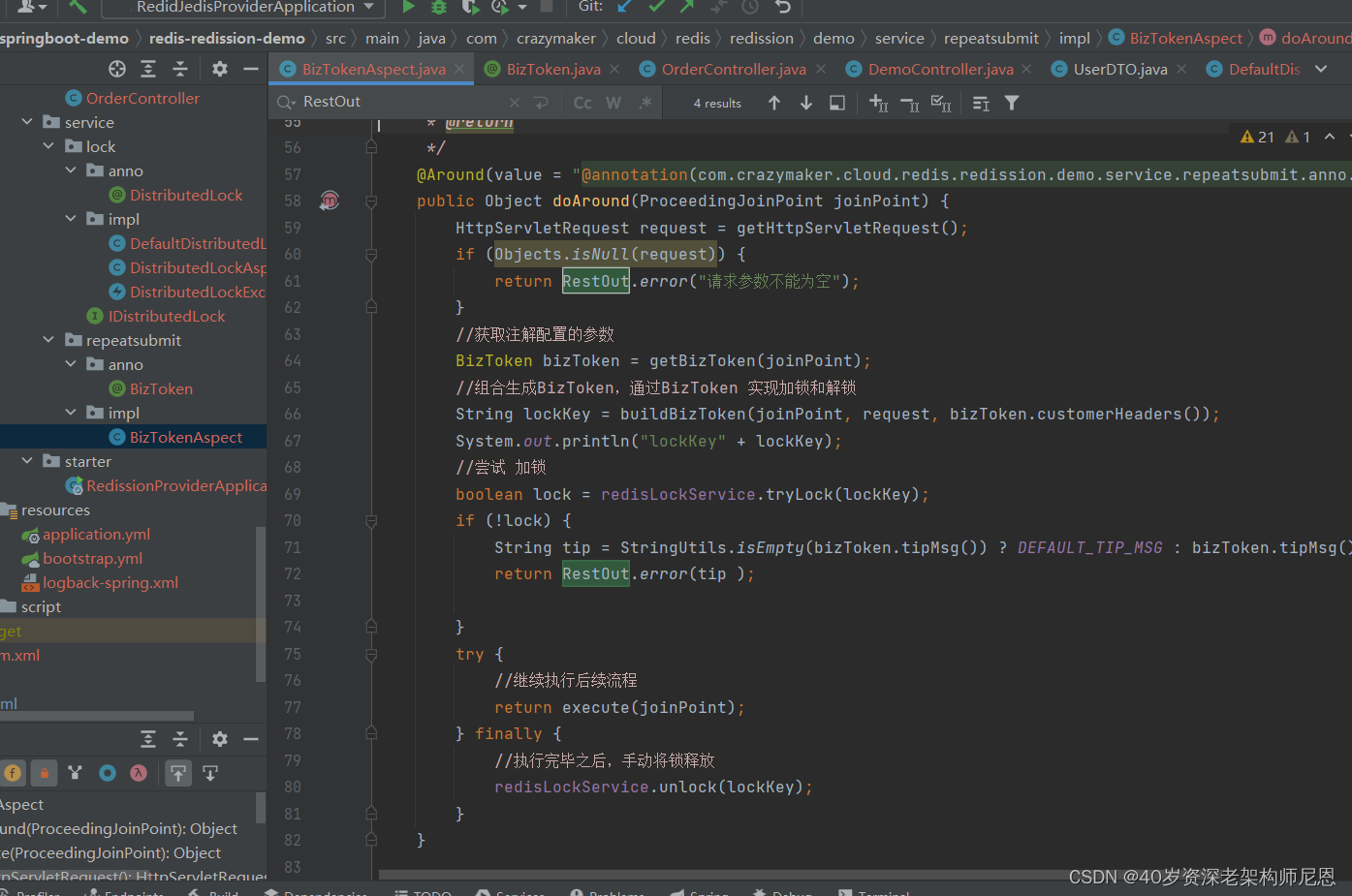Collapse the lock anno folder arrow
The width and height of the screenshot is (1352, 896).
[x=71, y=170]
